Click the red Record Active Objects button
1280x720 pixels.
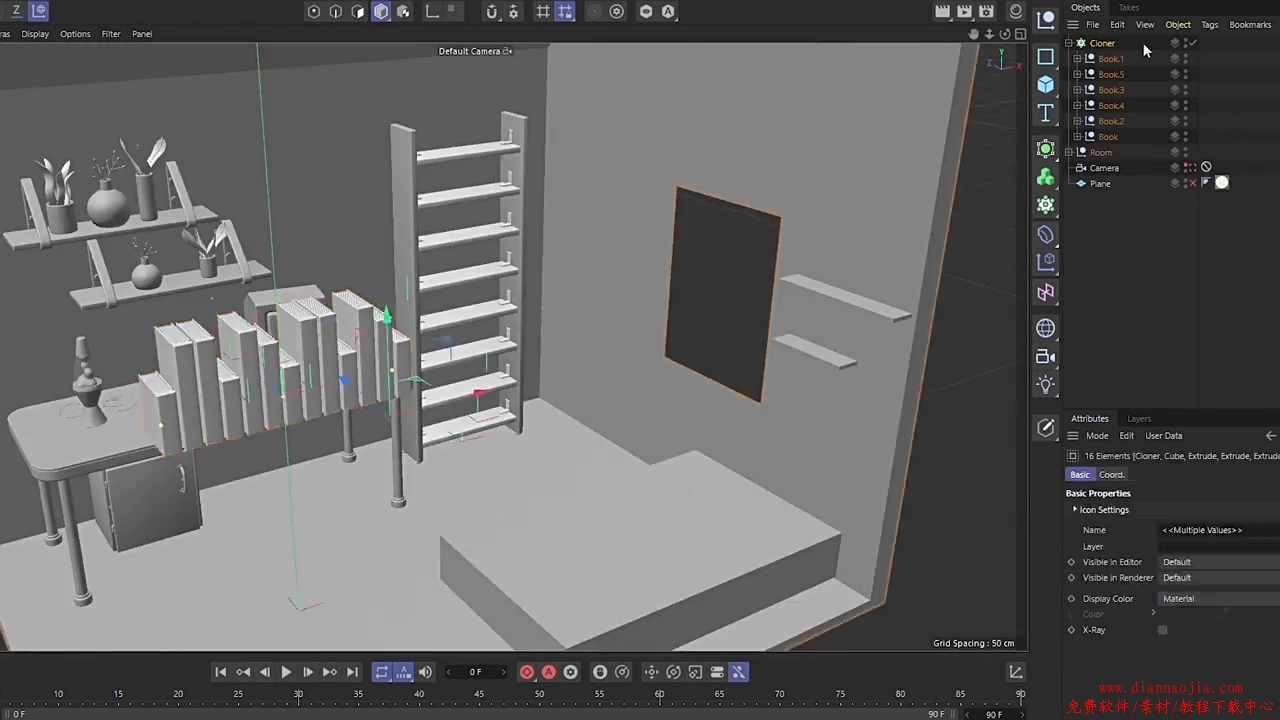pos(527,672)
